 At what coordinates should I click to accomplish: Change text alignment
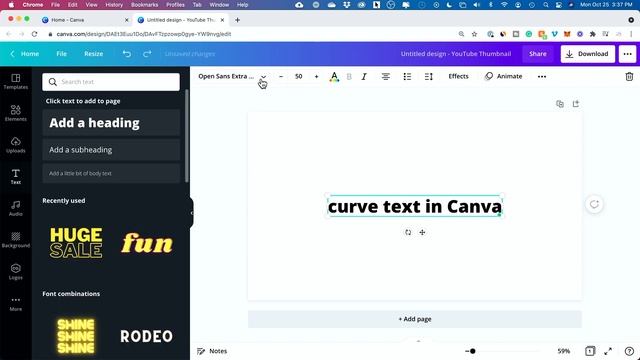[385, 77]
